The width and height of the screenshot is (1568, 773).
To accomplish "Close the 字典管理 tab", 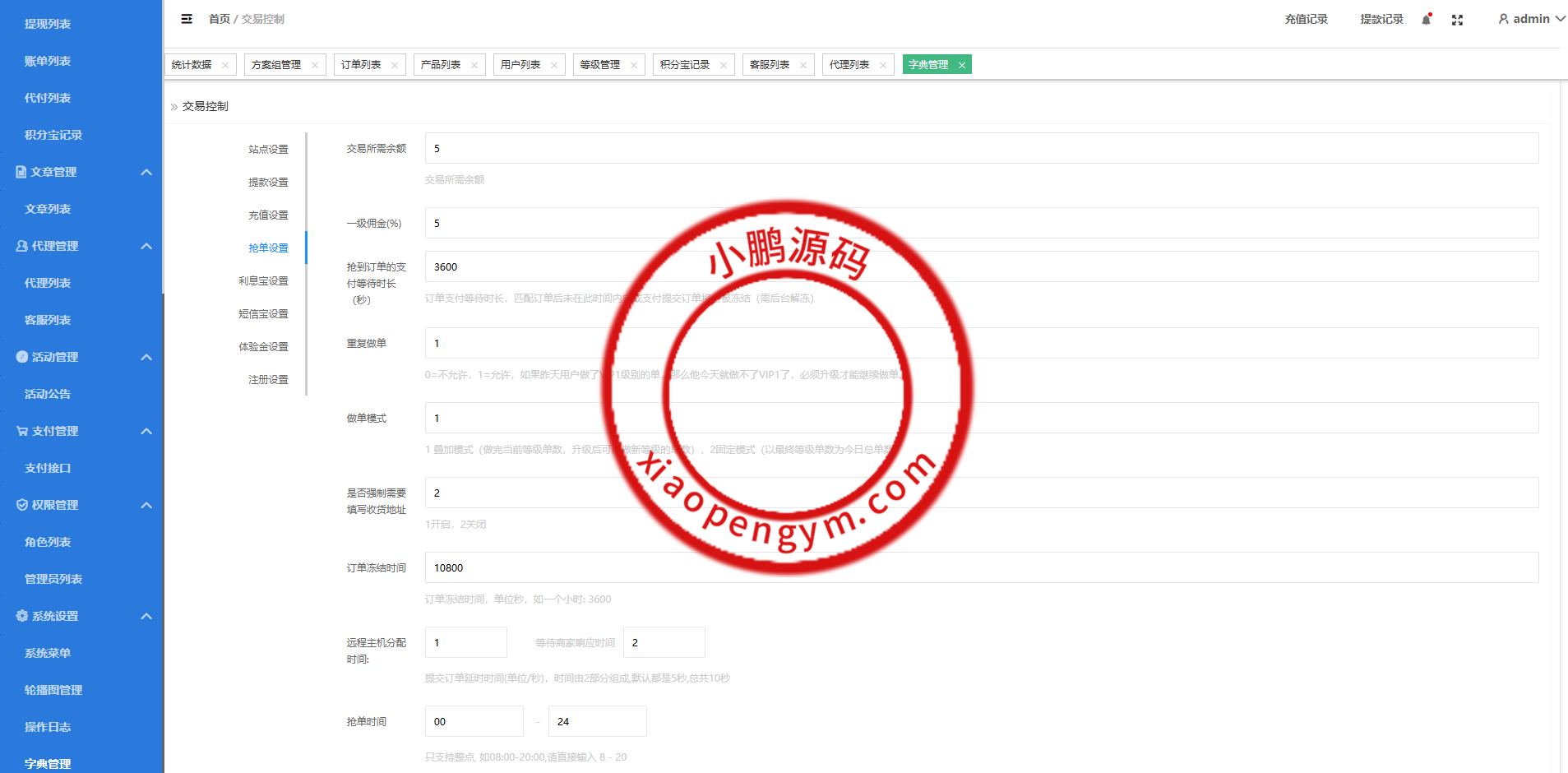I will tap(961, 65).
